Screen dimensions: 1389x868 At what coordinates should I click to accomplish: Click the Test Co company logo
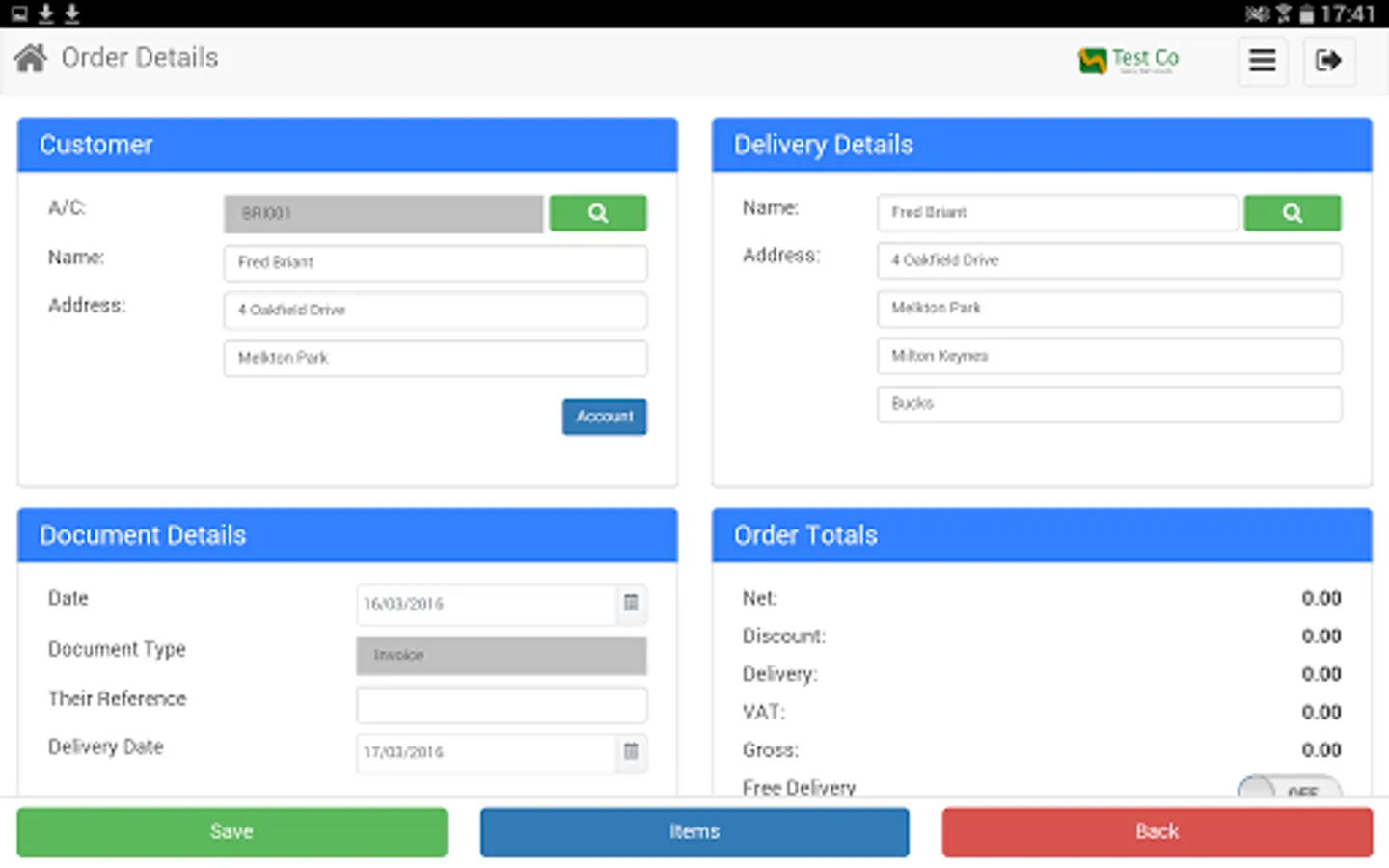[1129, 60]
